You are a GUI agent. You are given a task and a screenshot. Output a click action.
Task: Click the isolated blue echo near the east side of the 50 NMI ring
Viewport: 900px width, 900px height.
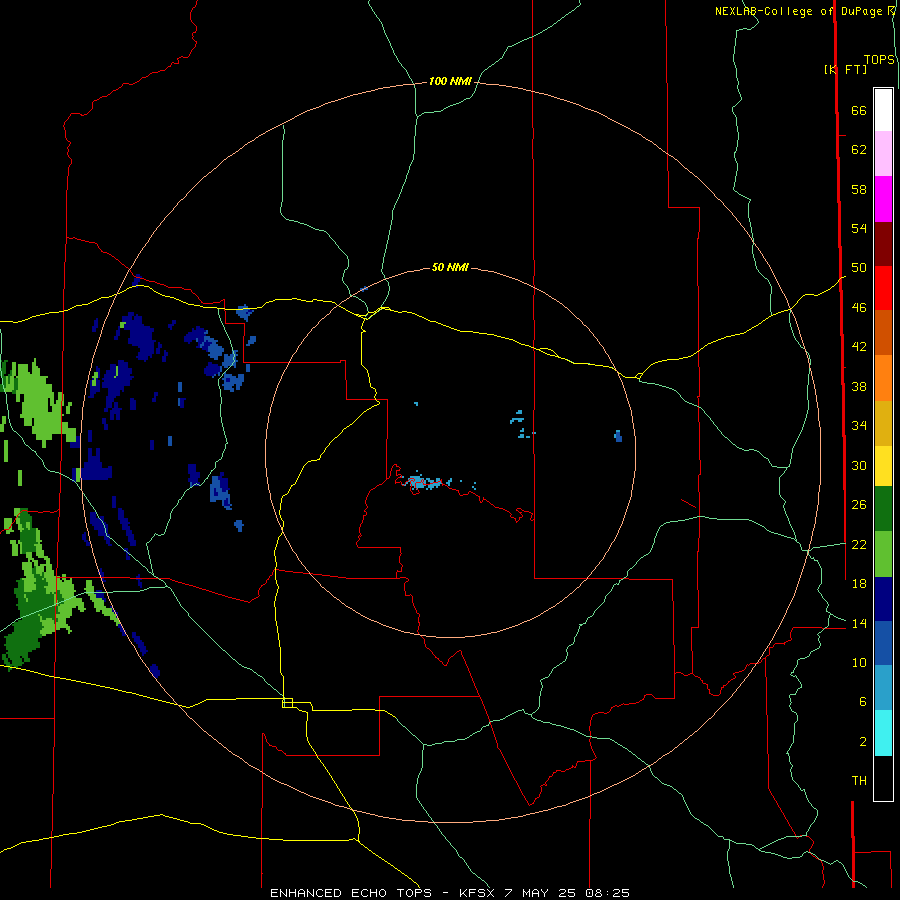[x=618, y=436]
